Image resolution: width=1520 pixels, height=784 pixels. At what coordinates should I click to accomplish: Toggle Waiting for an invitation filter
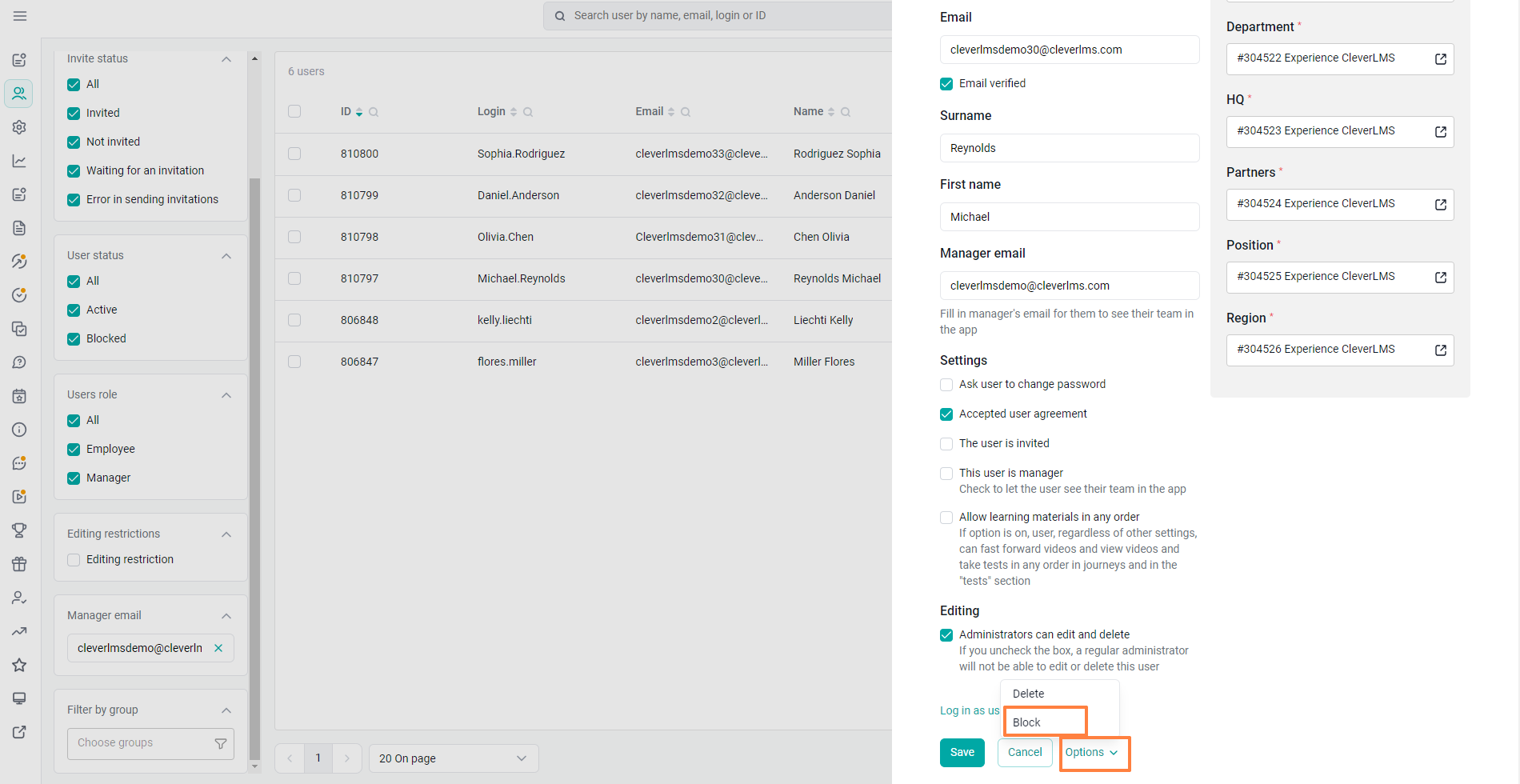[x=74, y=171]
